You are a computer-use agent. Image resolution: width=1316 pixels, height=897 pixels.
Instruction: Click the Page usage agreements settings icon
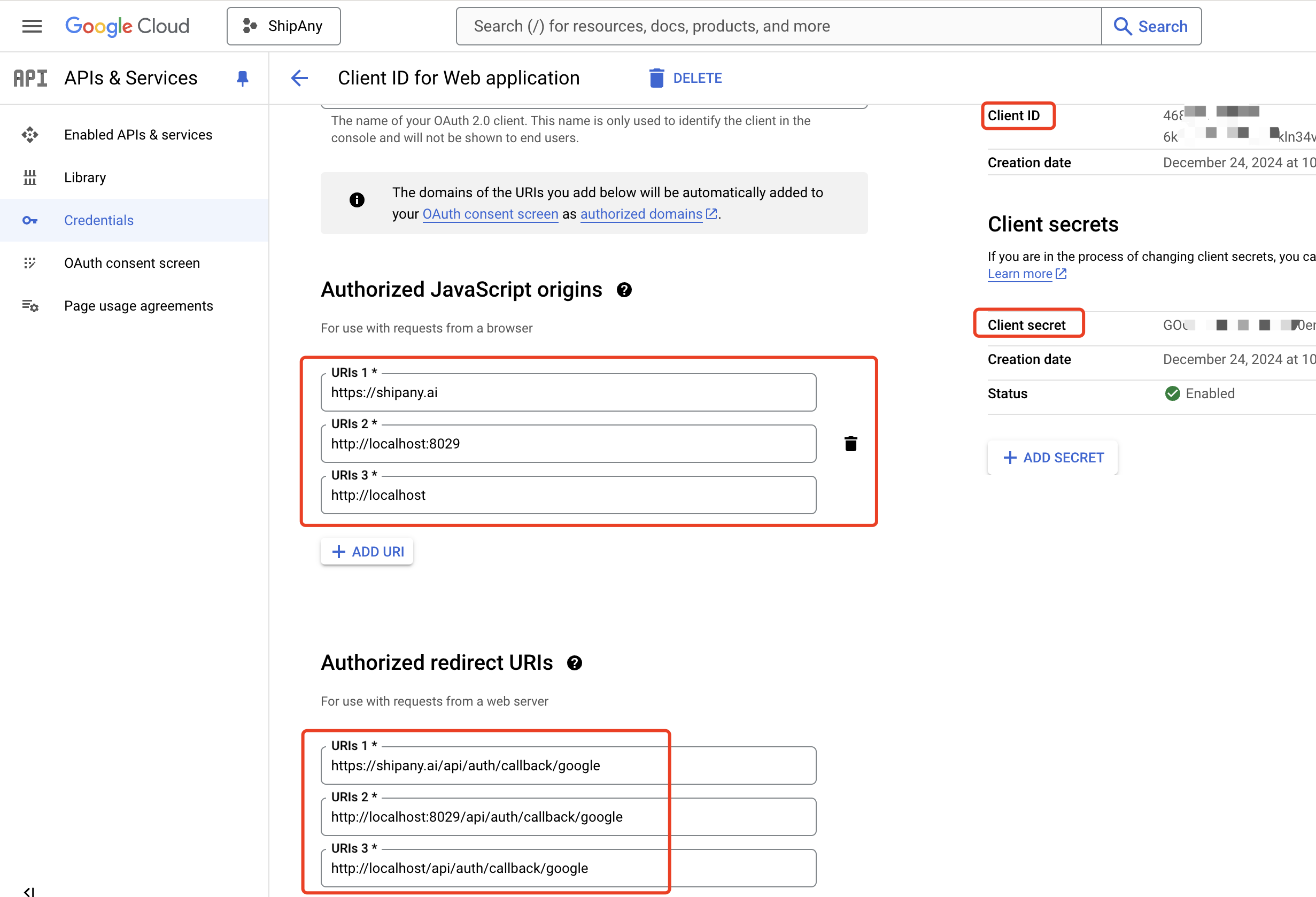point(30,306)
